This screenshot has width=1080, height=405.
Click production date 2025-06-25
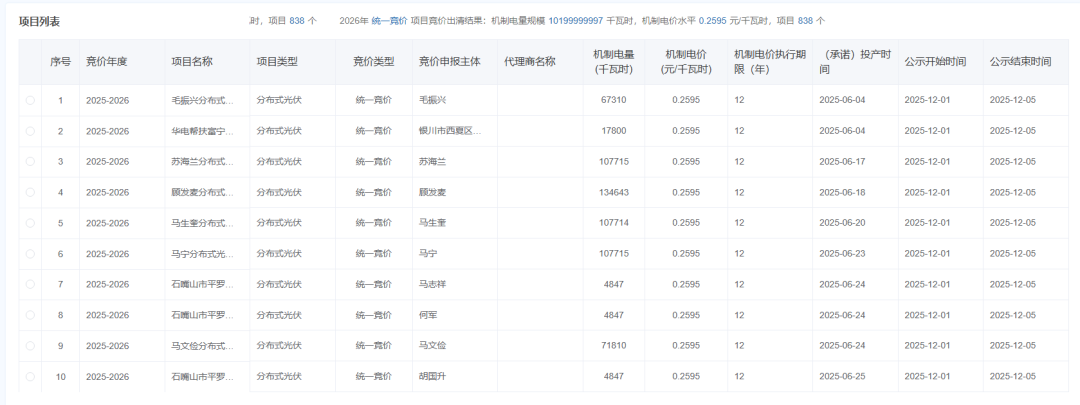tap(842, 376)
